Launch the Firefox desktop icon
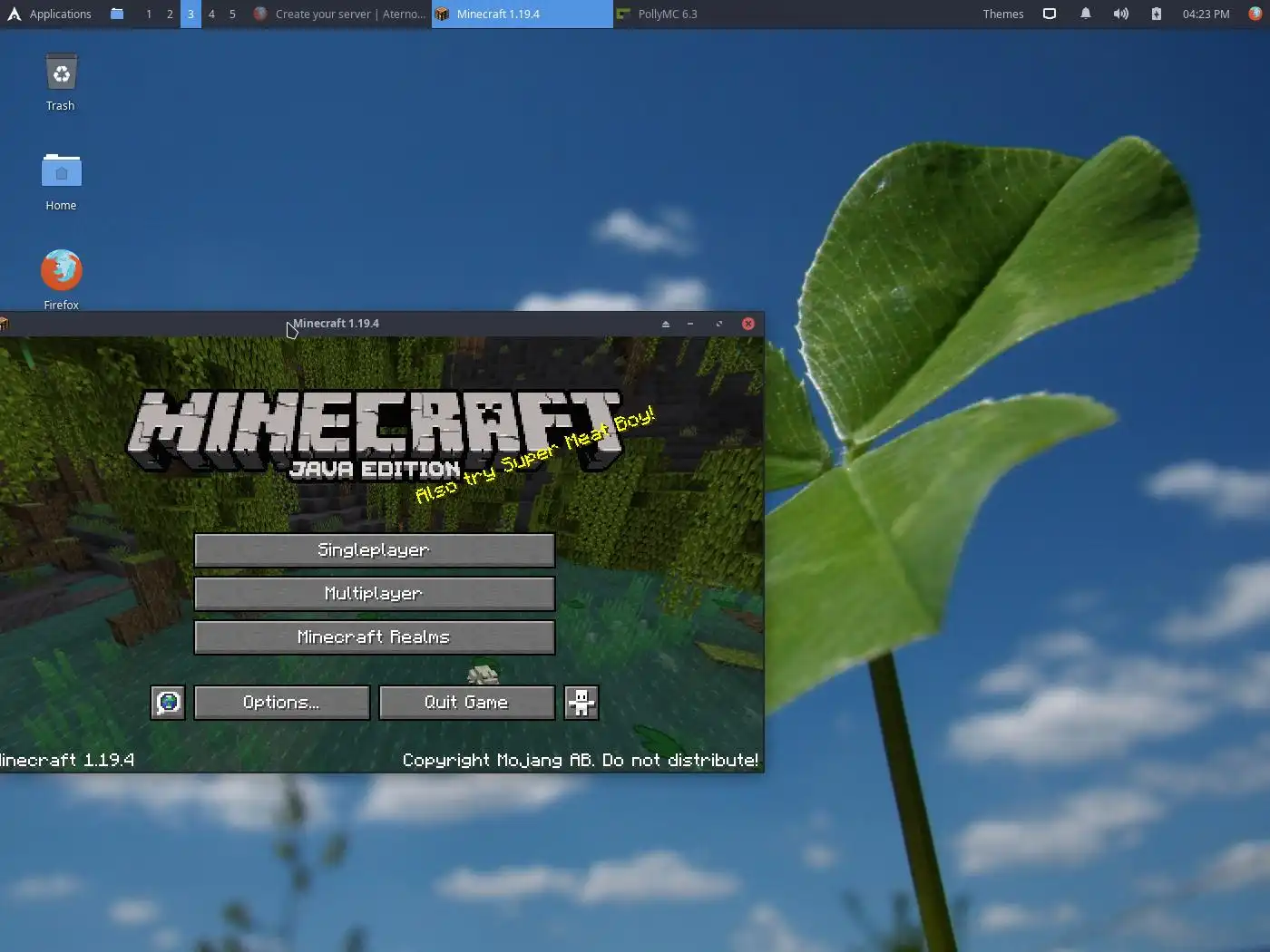This screenshot has width=1270, height=952. (x=61, y=279)
